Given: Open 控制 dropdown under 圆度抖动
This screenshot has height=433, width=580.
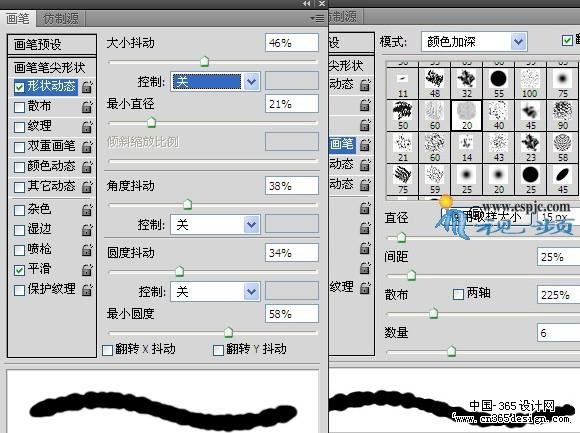Looking at the screenshot, I should 215,292.
